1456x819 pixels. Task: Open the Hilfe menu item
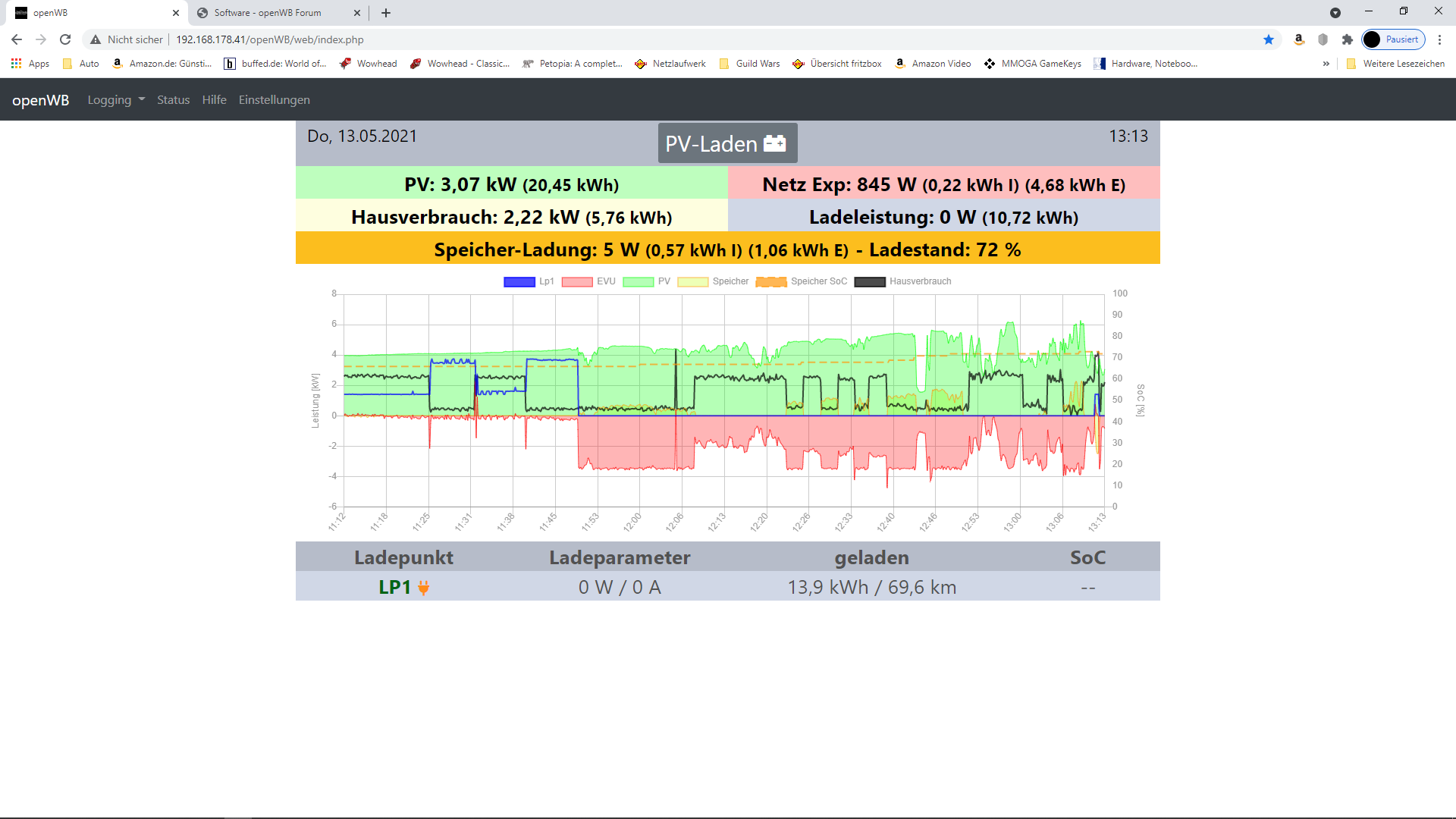tap(214, 100)
